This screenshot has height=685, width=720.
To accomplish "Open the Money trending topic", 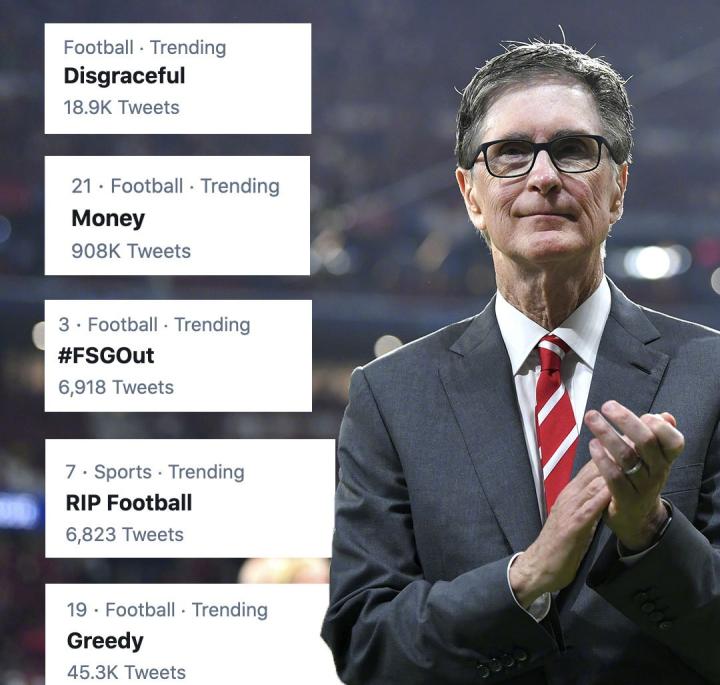I will pyautogui.click(x=108, y=219).
